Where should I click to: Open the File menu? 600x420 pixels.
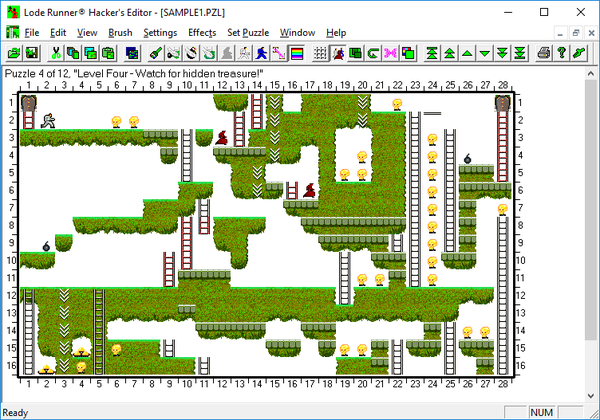point(32,32)
